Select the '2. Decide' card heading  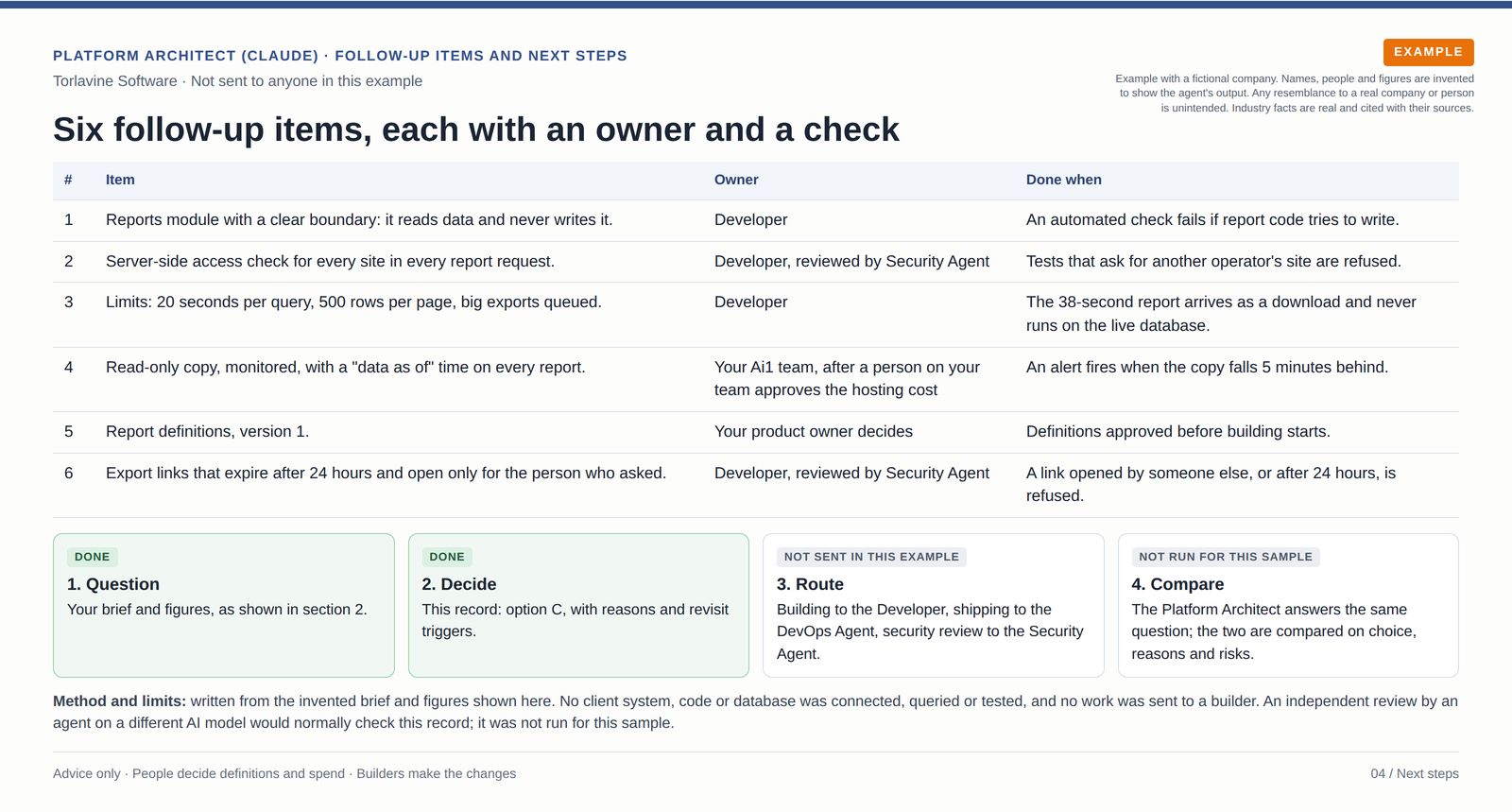pyautogui.click(x=459, y=584)
